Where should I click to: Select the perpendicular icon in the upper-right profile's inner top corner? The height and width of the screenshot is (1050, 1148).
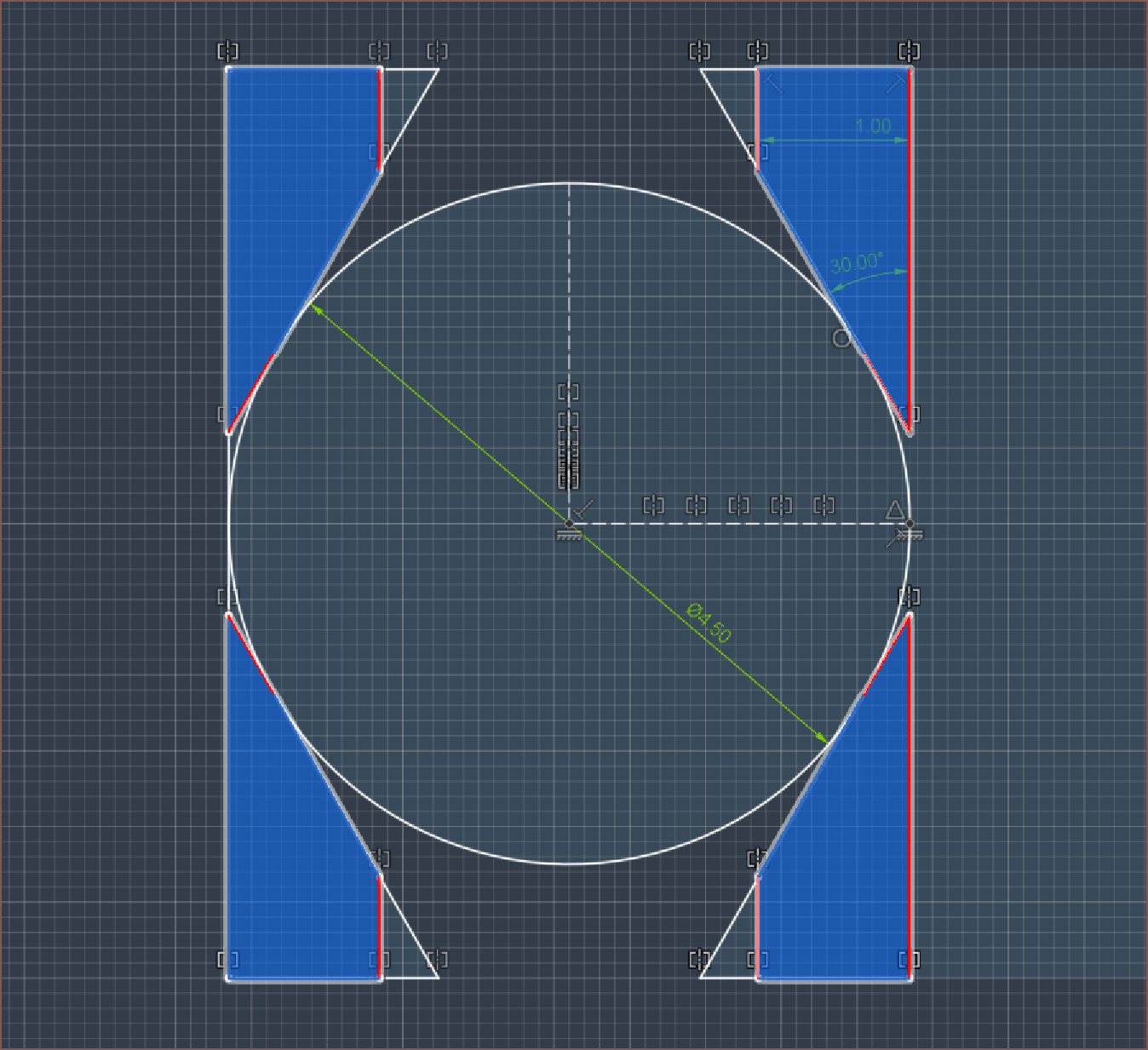click(773, 83)
